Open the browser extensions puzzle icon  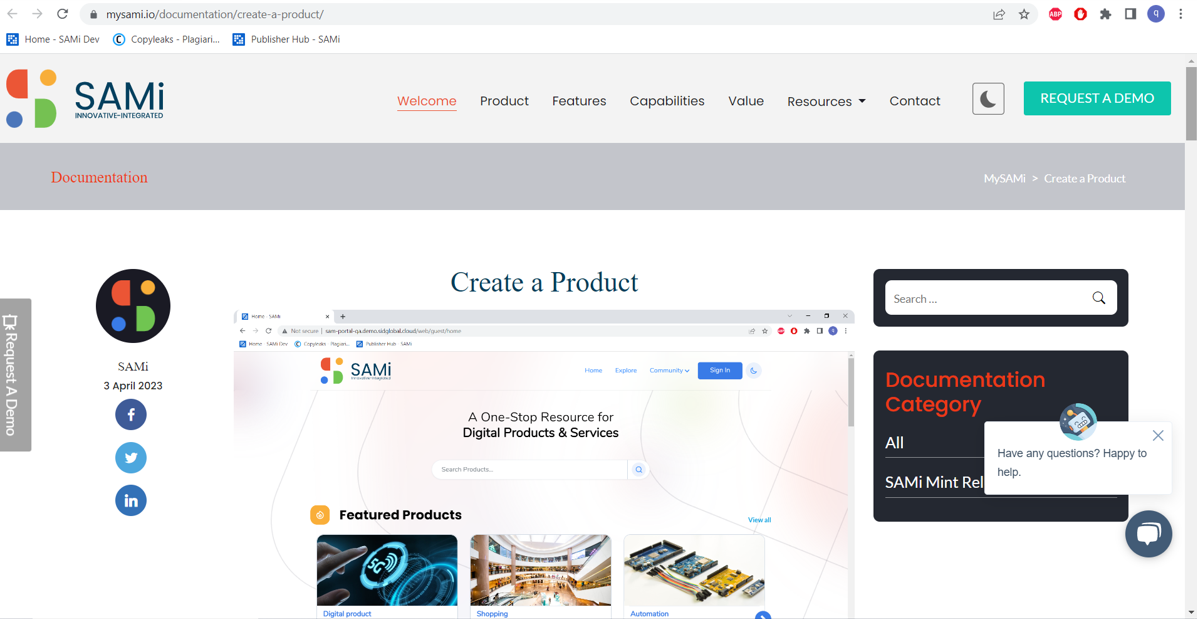click(1105, 14)
